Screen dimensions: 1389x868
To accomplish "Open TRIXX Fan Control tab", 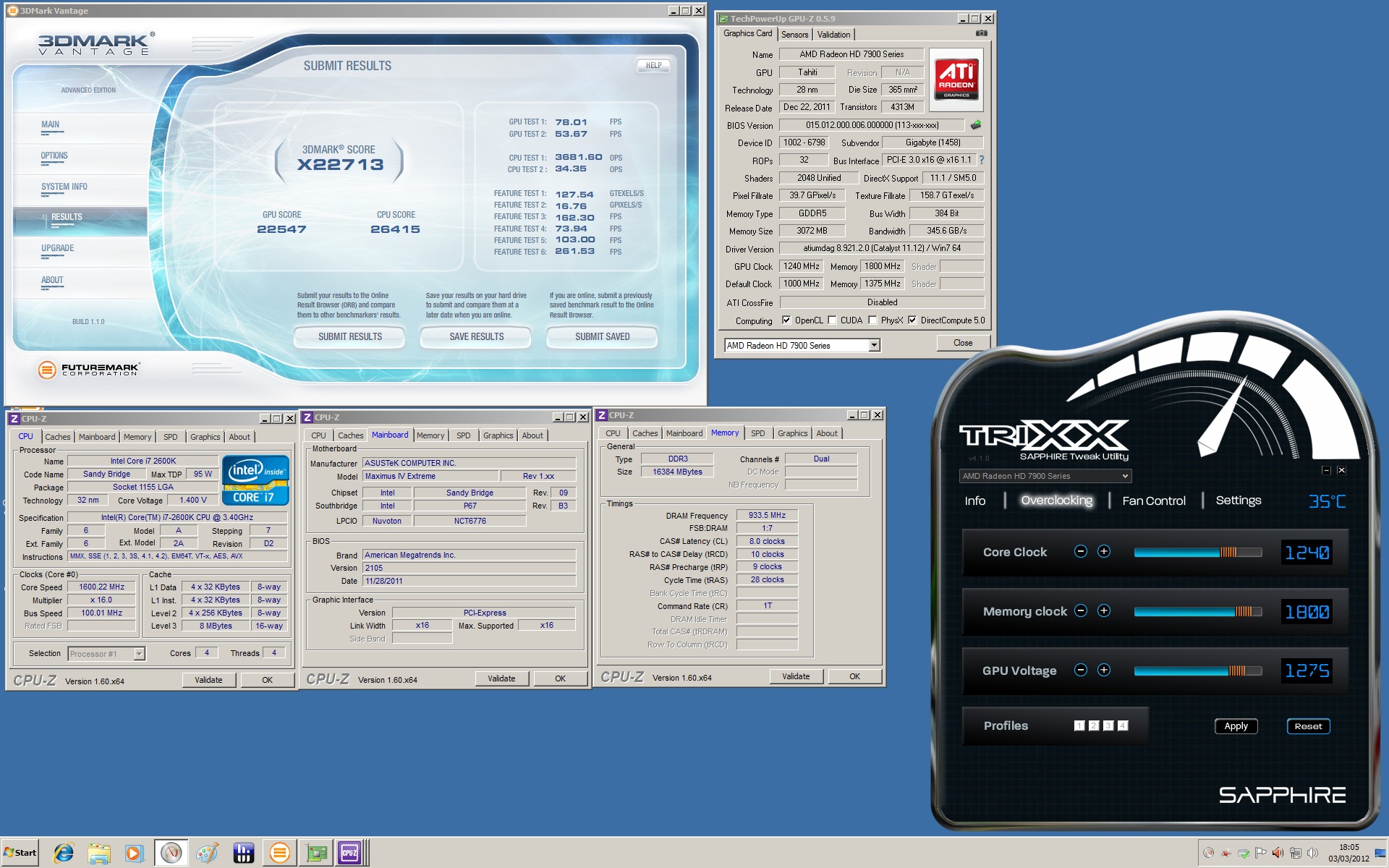I will pos(1154,501).
